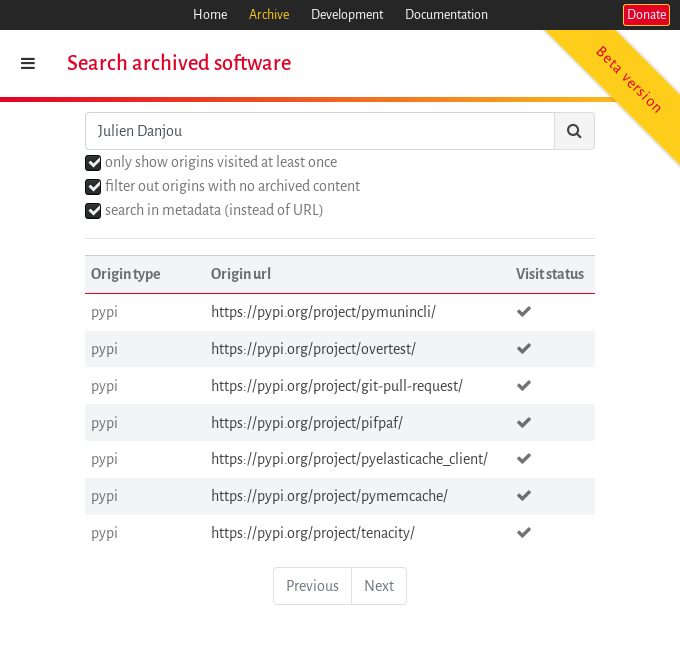Click visit status checkmark for overtest
Image resolution: width=680 pixels, height=660 pixels.
point(523,349)
